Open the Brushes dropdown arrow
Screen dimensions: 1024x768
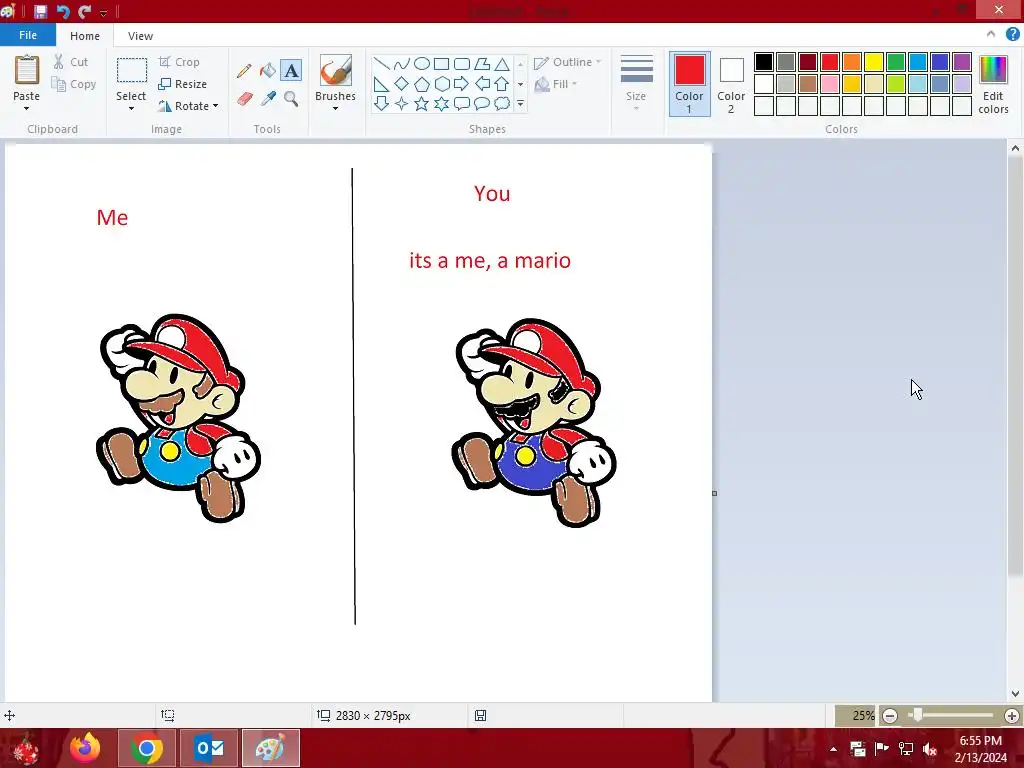[x=336, y=108]
